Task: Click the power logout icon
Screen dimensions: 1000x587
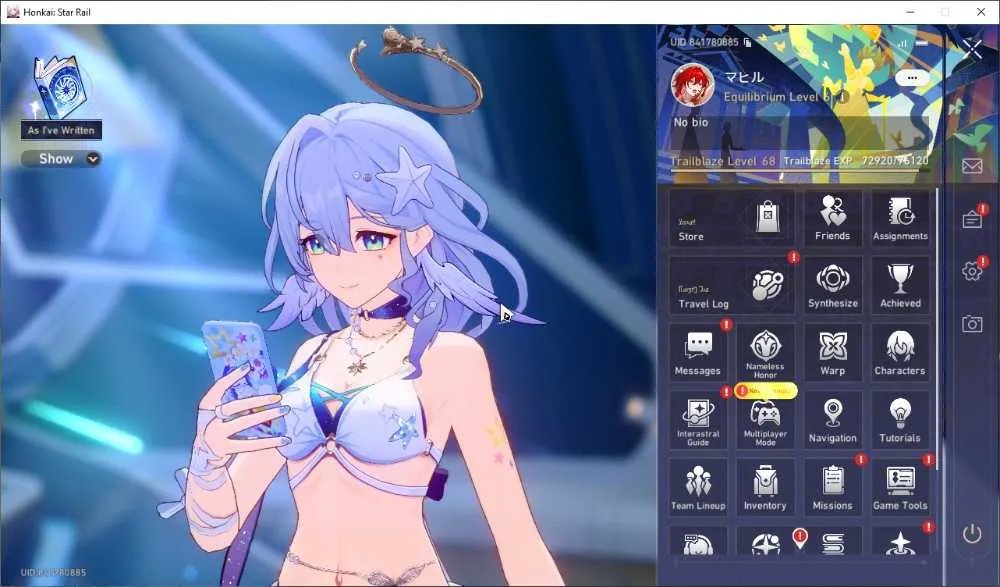Action: pyautogui.click(x=972, y=533)
